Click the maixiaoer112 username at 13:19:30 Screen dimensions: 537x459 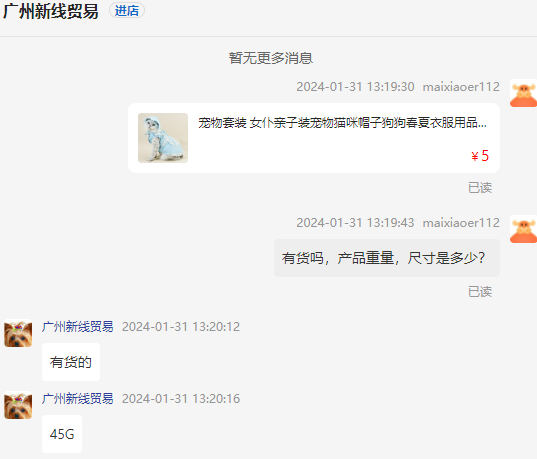[x=461, y=87]
